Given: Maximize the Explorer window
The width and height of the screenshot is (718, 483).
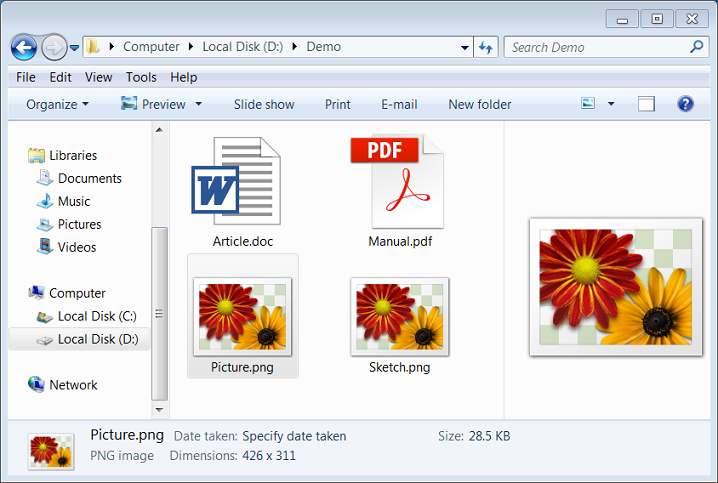Looking at the screenshot, I should (x=657, y=19).
